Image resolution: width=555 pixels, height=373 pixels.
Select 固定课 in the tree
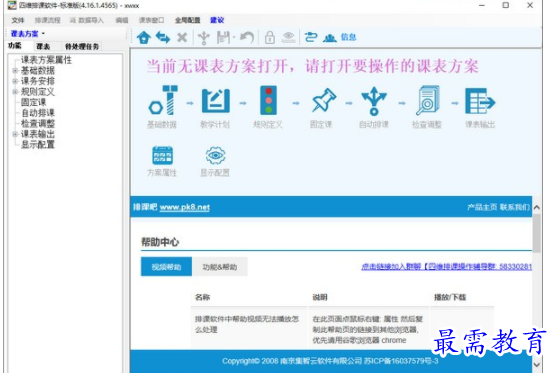(33, 102)
